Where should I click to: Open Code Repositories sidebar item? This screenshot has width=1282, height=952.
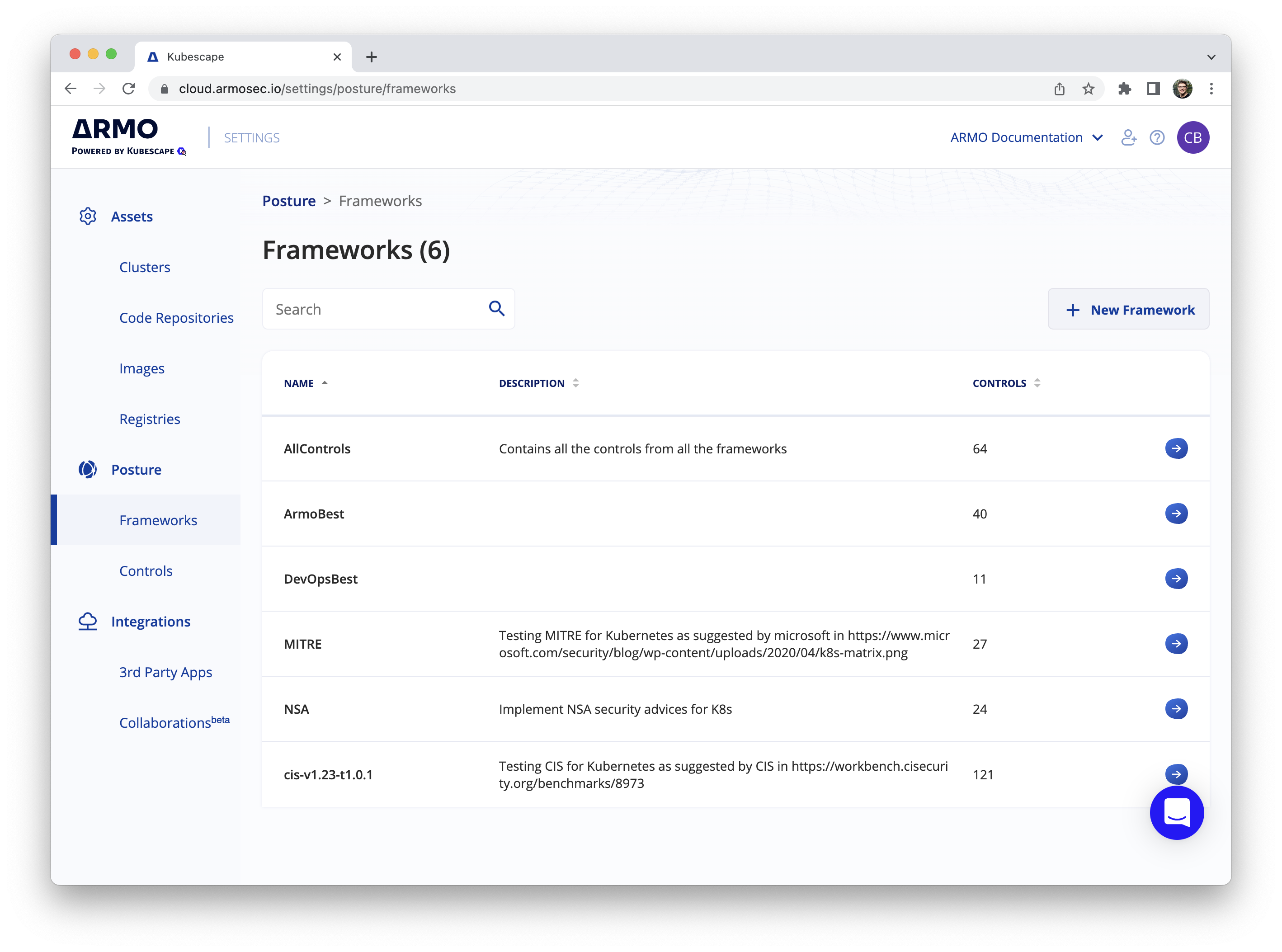click(x=176, y=318)
